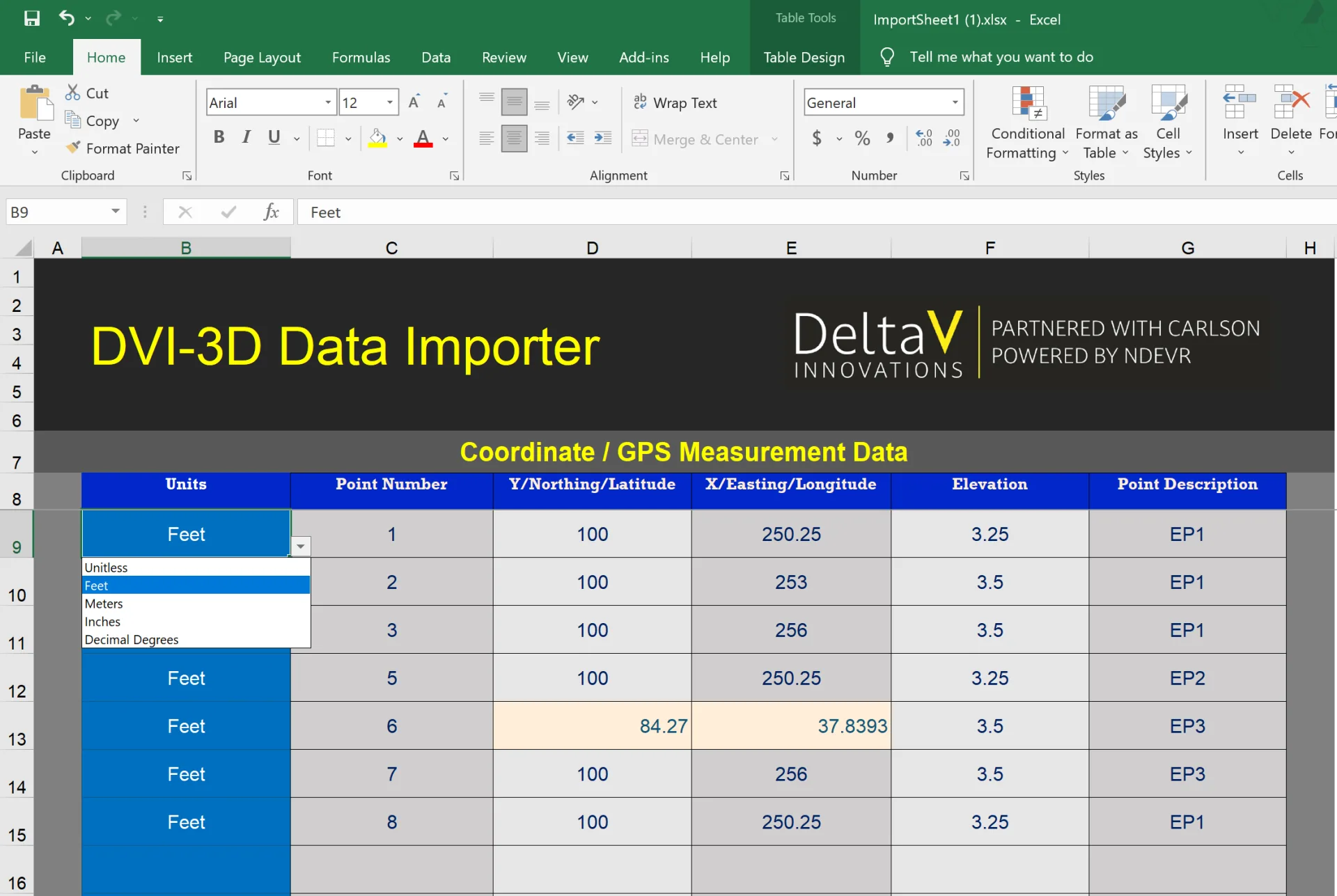The width and height of the screenshot is (1337, 896).
Task: Switch to the Table Design tab
Action: pyautogui.click(x=804, y=57)
